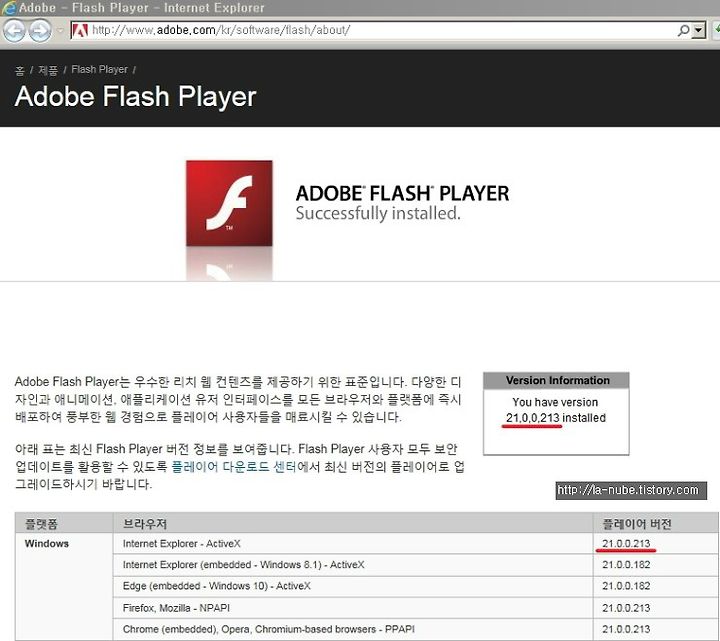This screenshot has height=641, width=720.
Task: Click version 21.0.0.213 for Internet Explorer ActiveX
Action: (x=626, y=544)
